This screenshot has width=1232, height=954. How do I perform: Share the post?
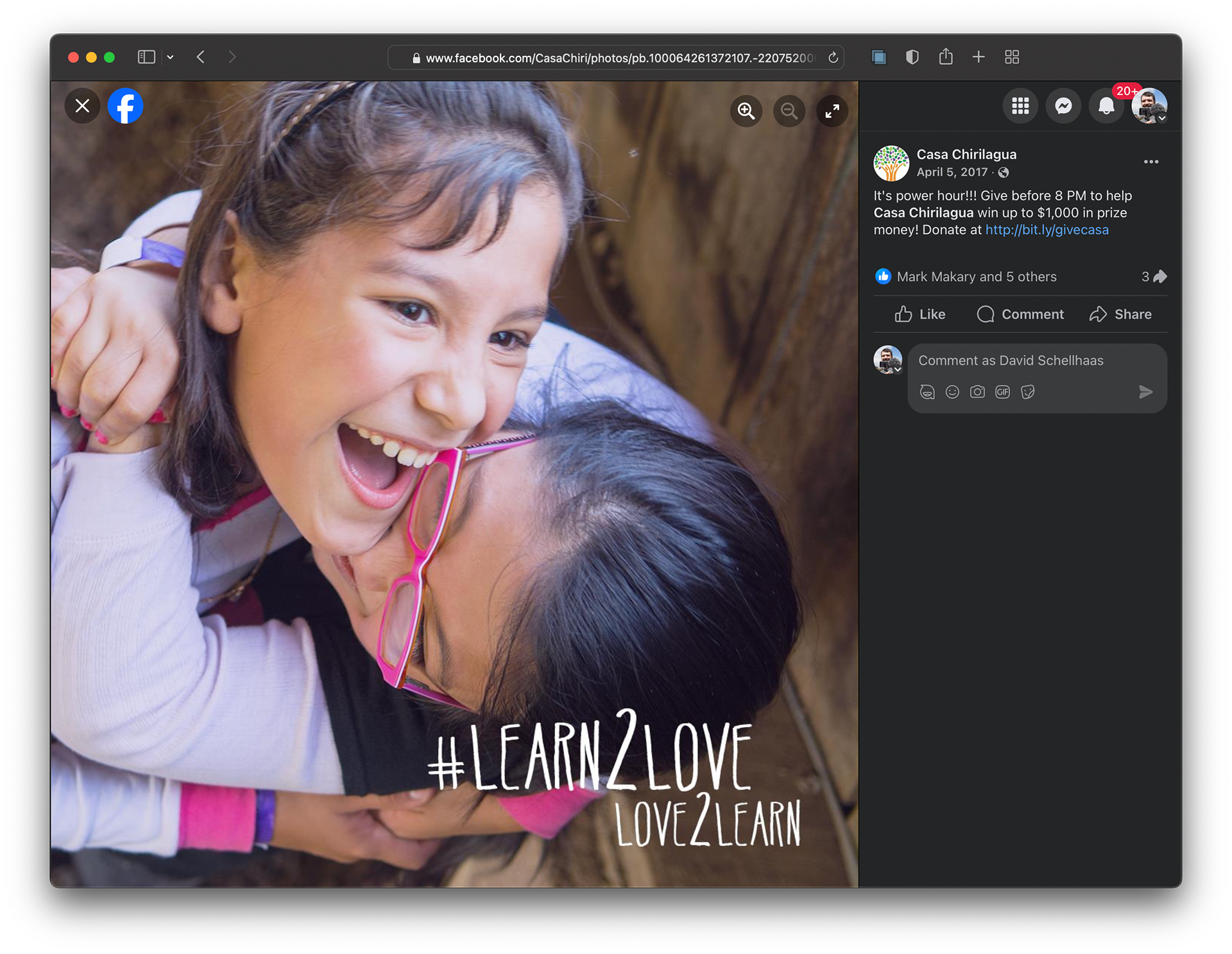[x=1120, y=314]
